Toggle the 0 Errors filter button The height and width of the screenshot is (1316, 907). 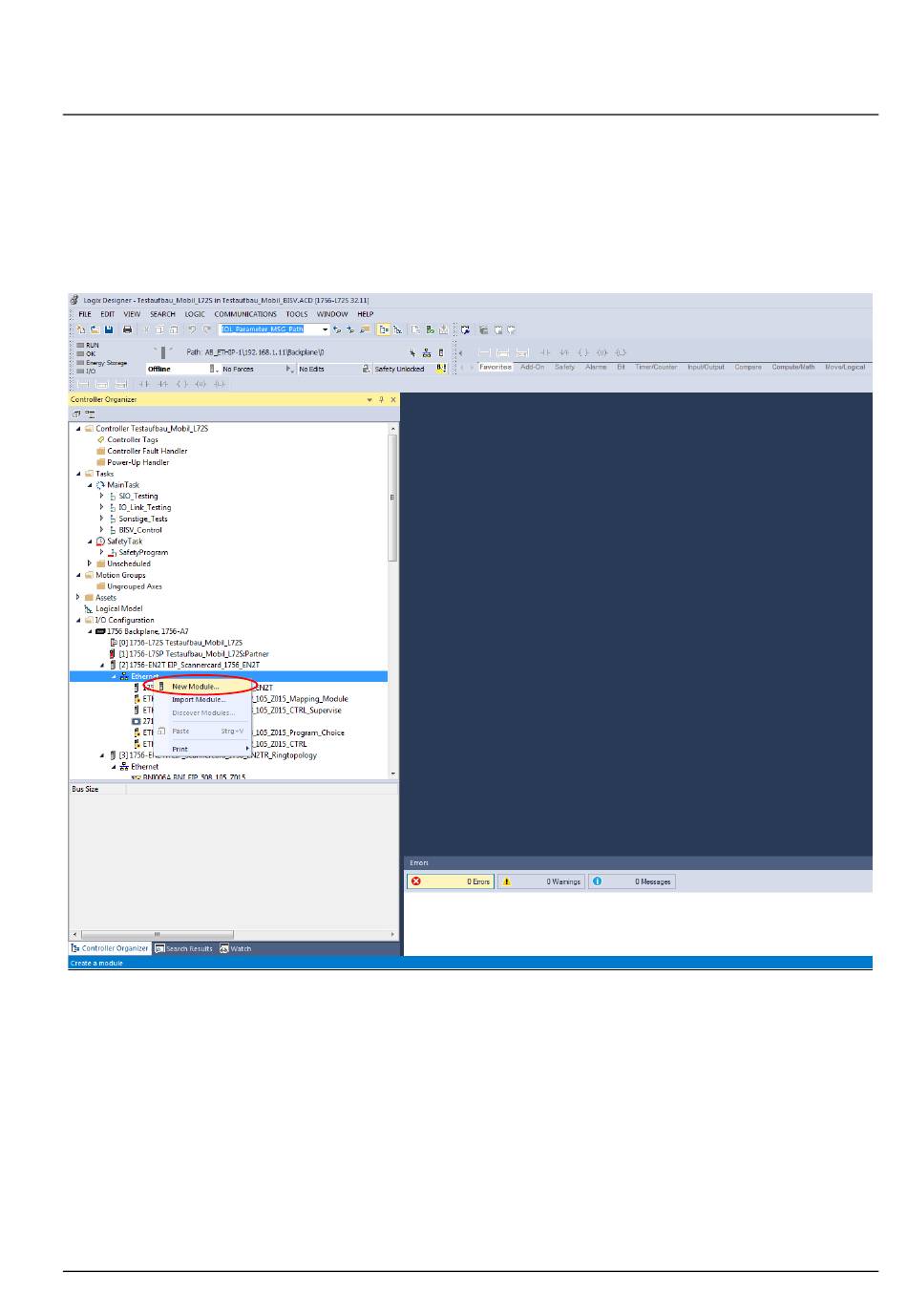point(451,881)
